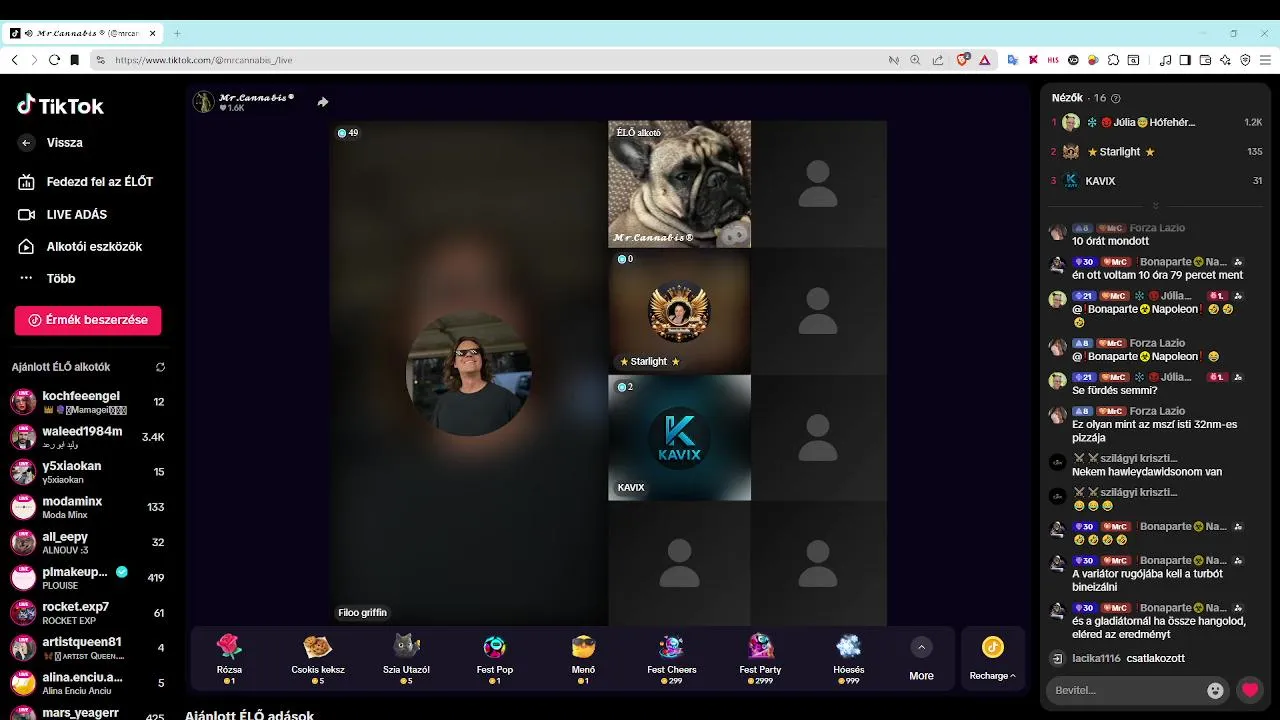The height and width of the screenshot is (720, 1280).
Task: Open kochfeeengel live channel
Action: pyautogui.click(x=88, y=402)
